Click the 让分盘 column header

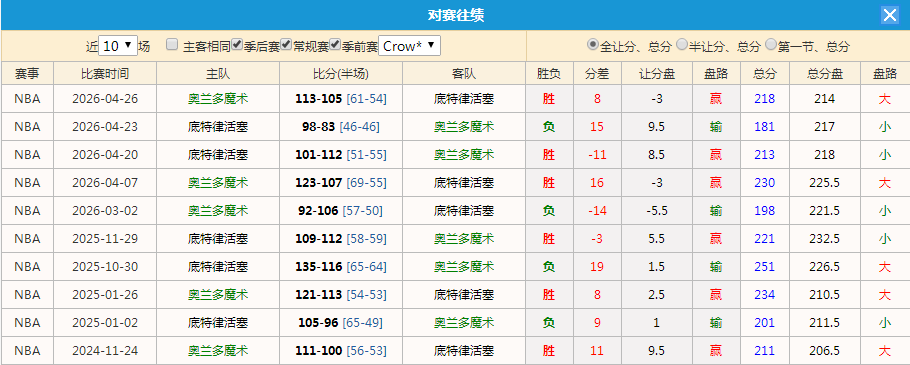pos(656,74)
